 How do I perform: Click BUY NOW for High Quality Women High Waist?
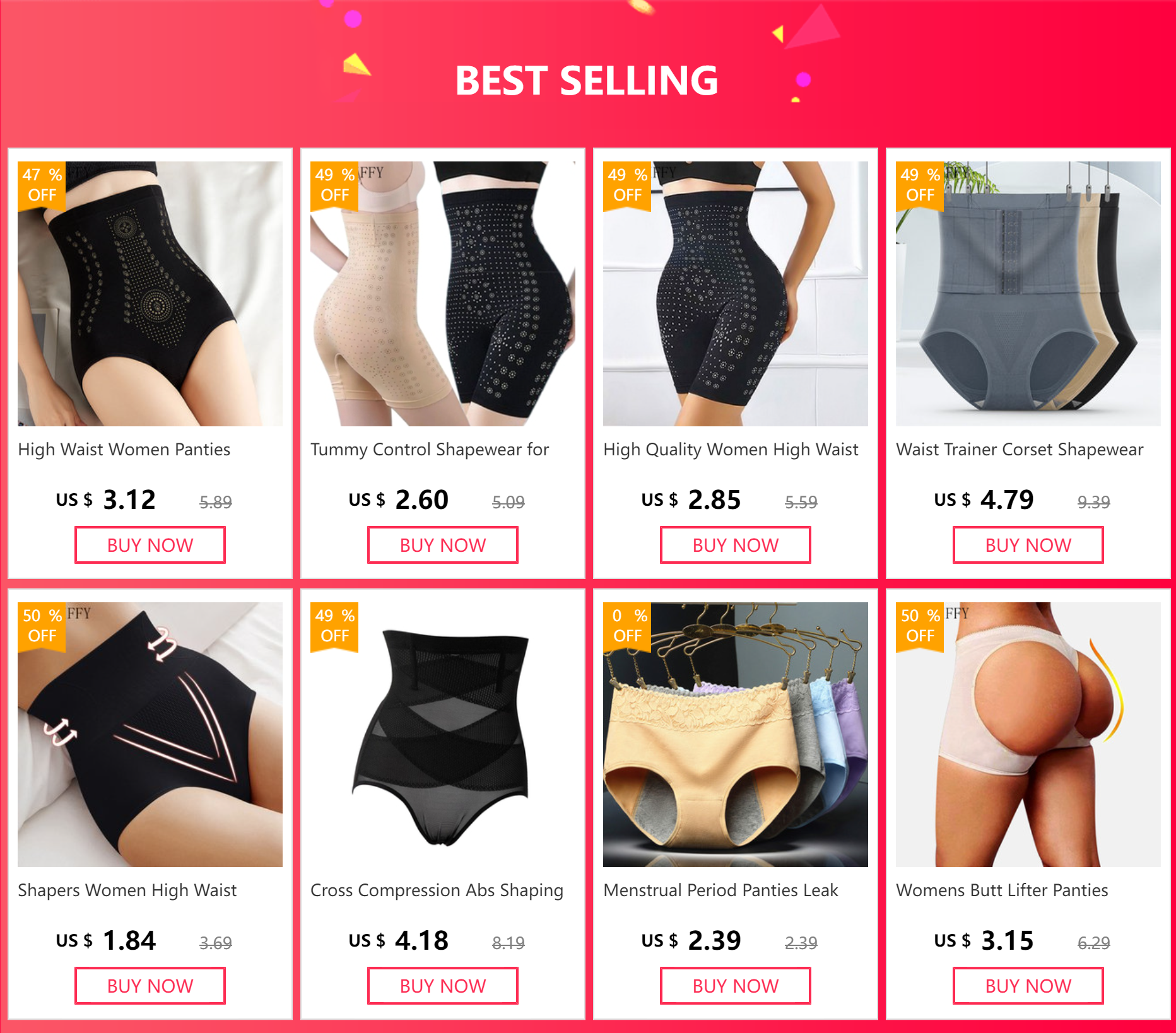736,545
